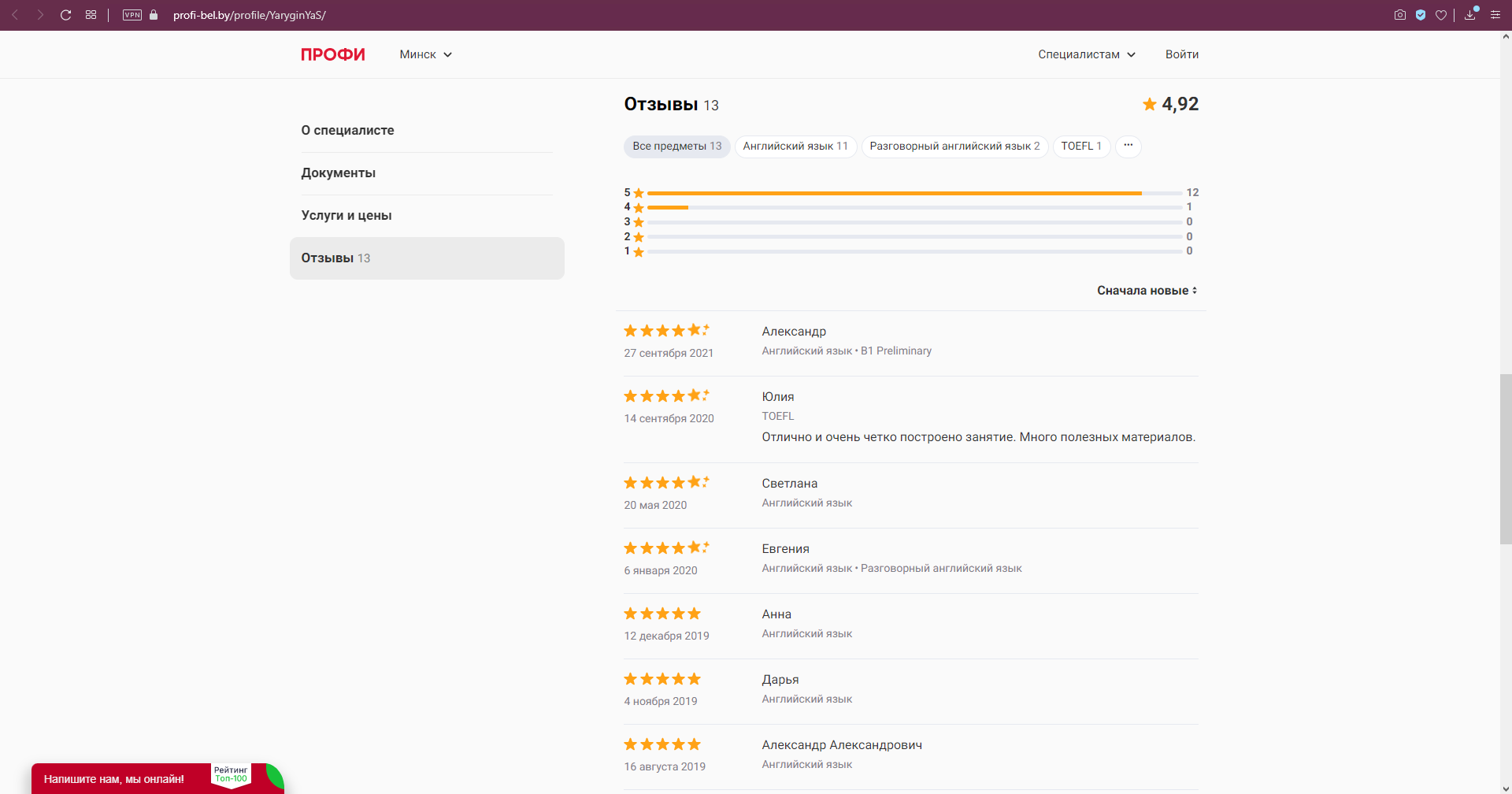Toggle the VPN badge in address bar
Screen dimensions: 1512x794
132,15
